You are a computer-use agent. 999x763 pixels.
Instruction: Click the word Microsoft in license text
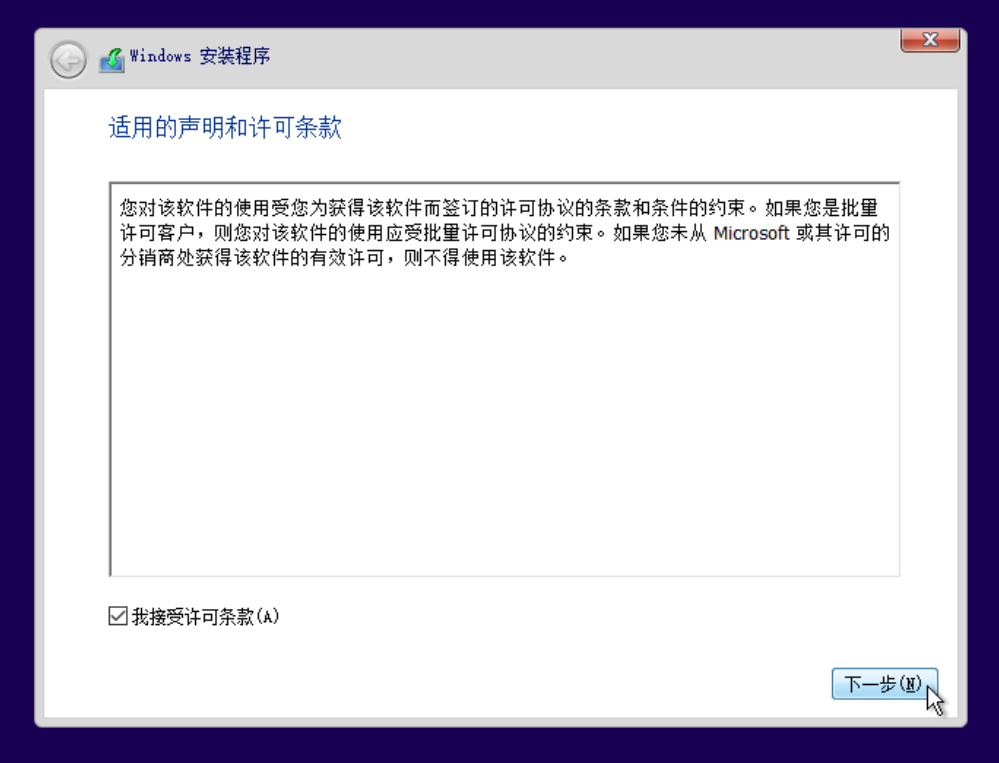click(x=751, y=233)
